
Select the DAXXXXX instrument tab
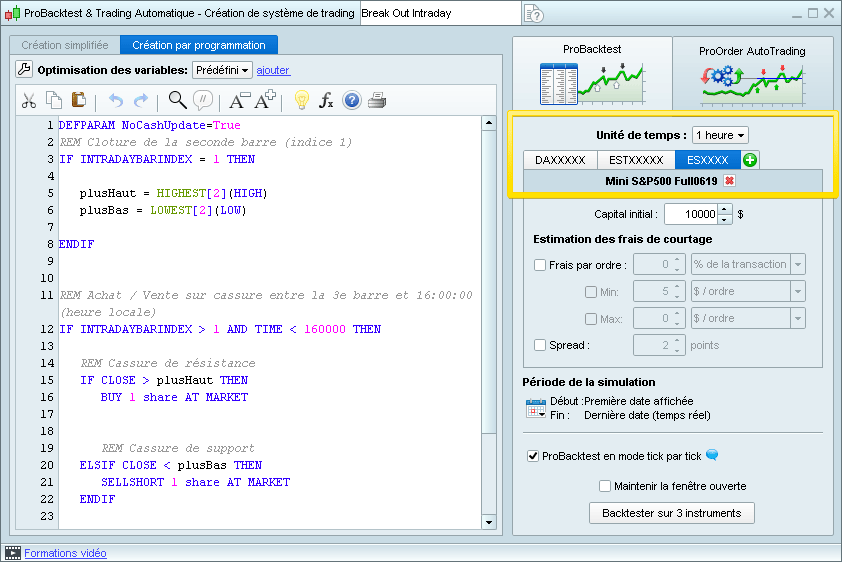pos(560,160)
